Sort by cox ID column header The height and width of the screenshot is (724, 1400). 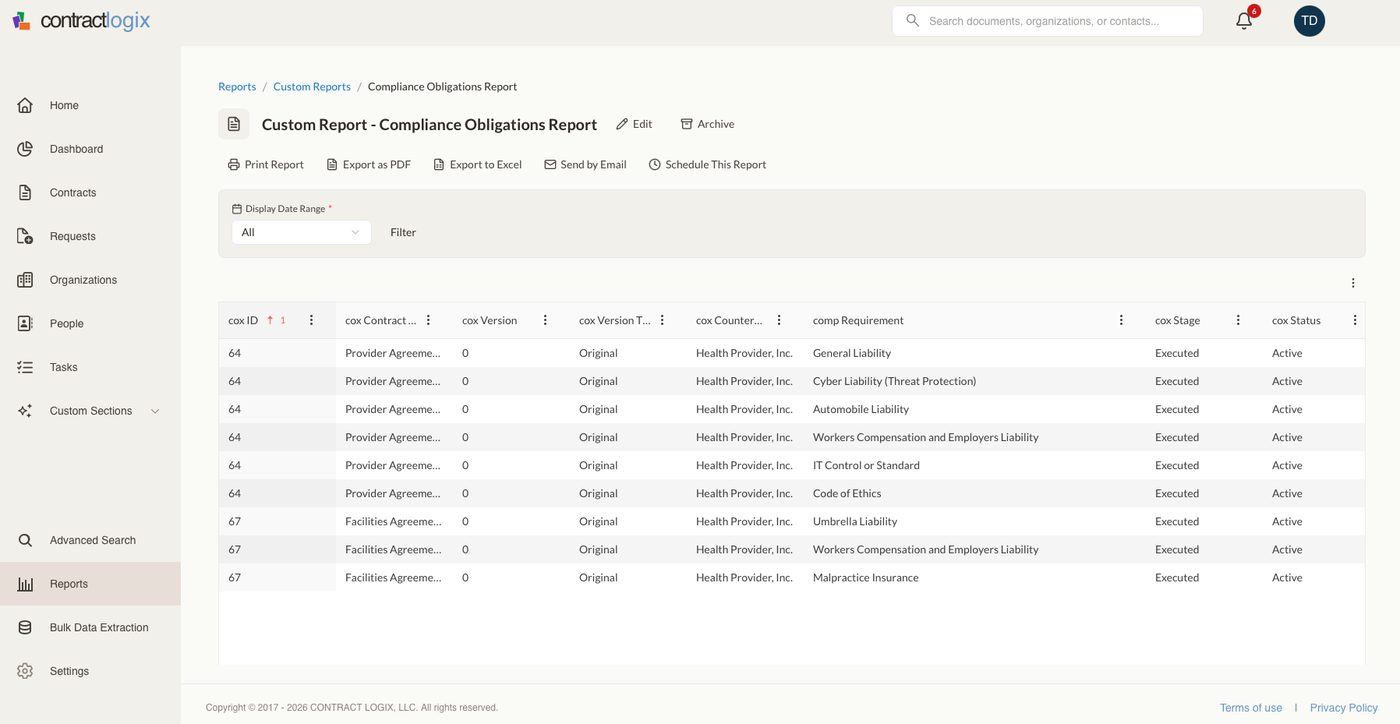click(243, 320)
